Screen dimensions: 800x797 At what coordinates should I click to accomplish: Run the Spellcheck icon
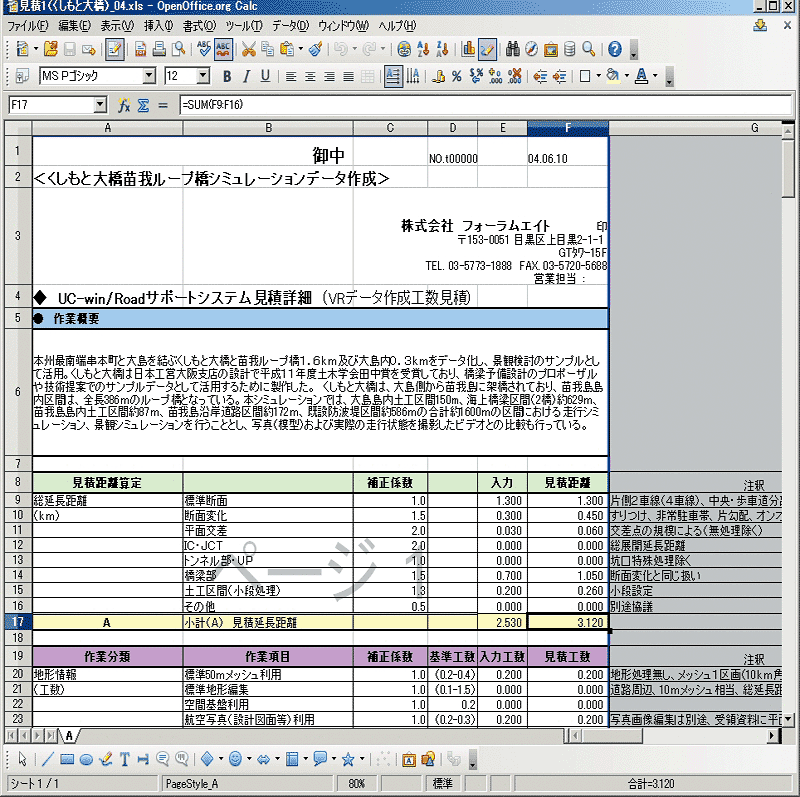click(x=204, y=49)
